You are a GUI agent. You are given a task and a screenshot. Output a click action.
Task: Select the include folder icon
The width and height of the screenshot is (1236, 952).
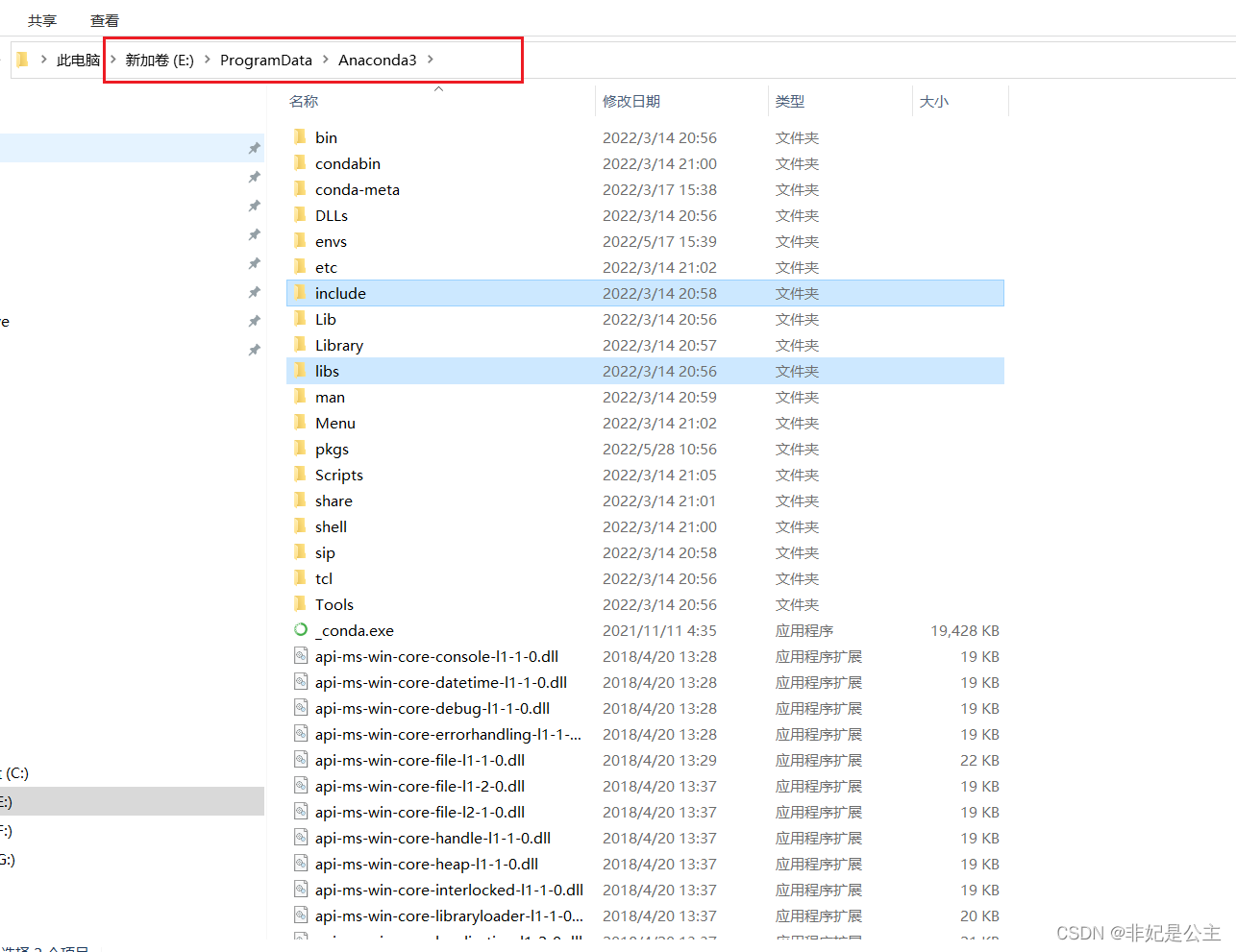coord(300,292)
